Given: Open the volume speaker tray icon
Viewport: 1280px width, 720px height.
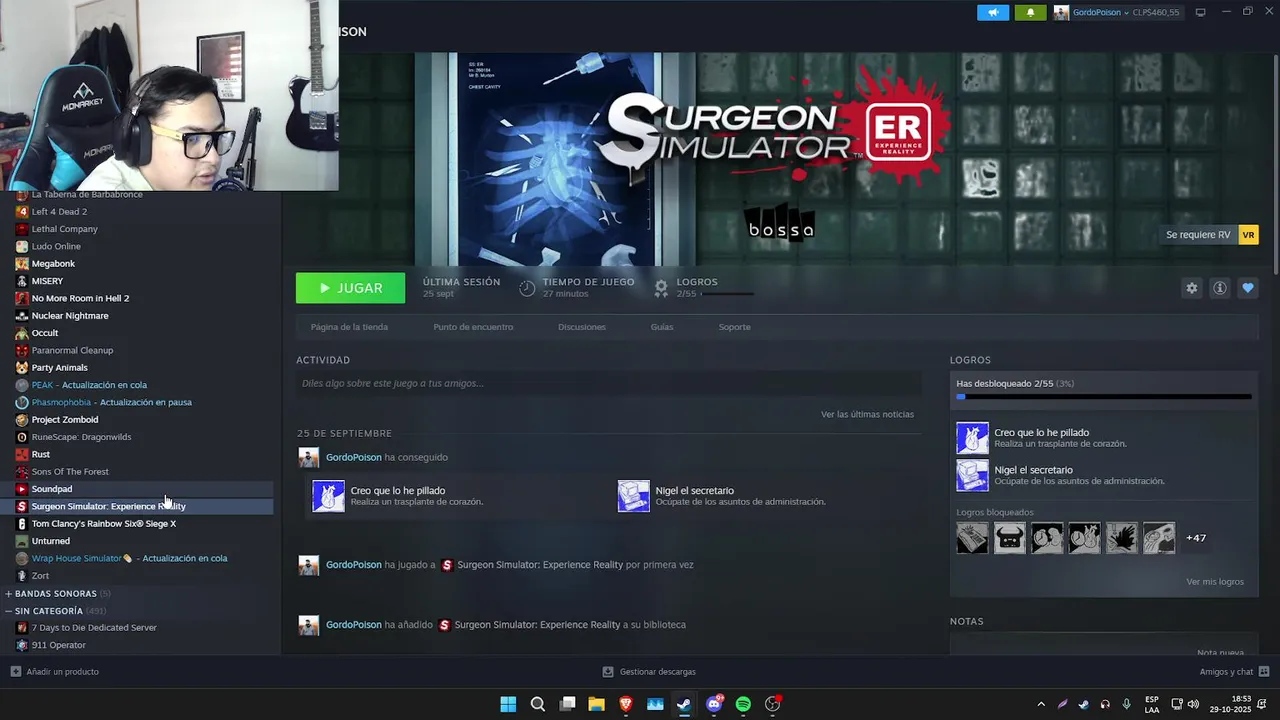Looking at the screenshot, I should click(1193, 704).
